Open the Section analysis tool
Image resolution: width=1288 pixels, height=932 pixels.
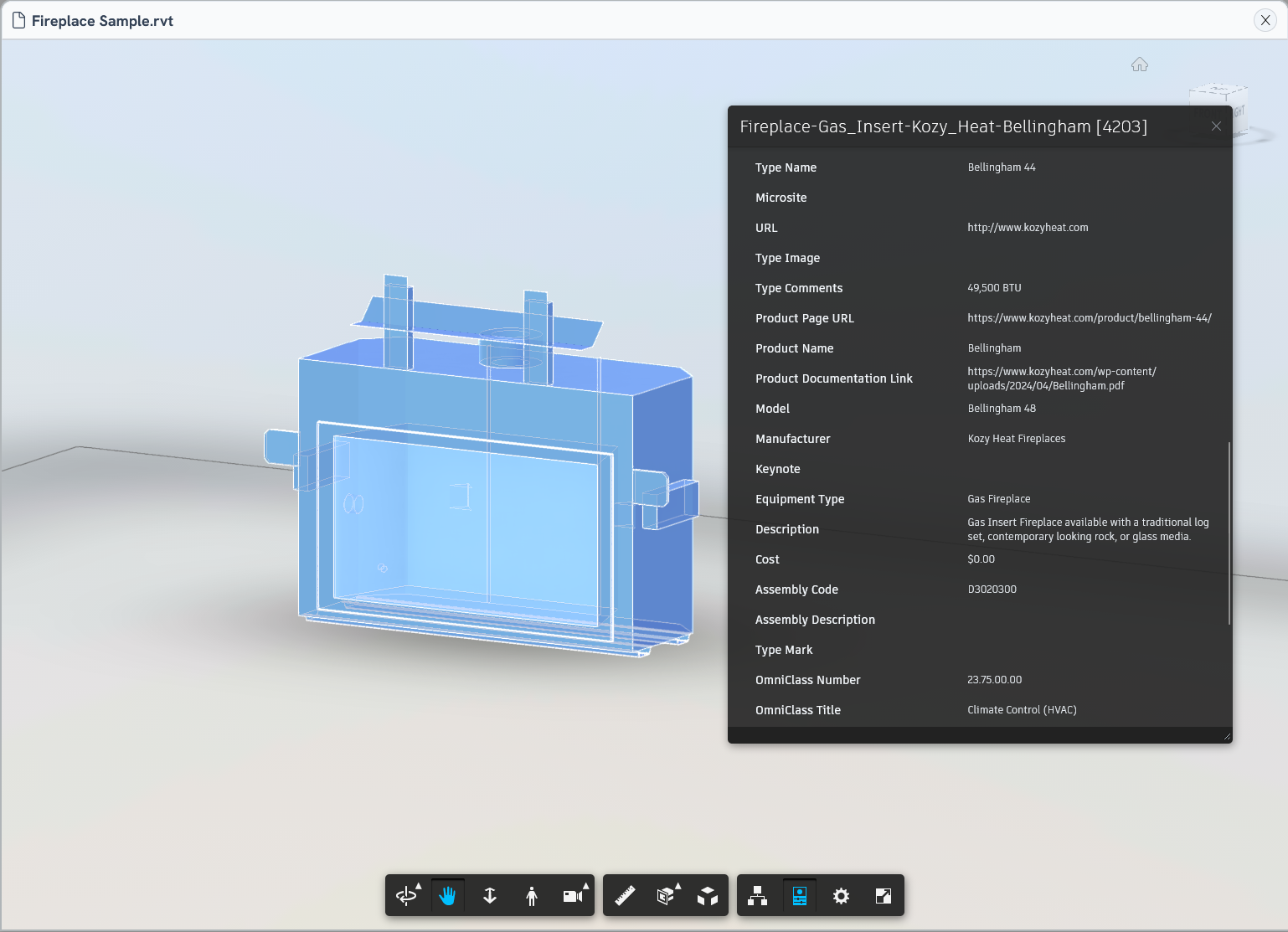[x=666, y=896]
